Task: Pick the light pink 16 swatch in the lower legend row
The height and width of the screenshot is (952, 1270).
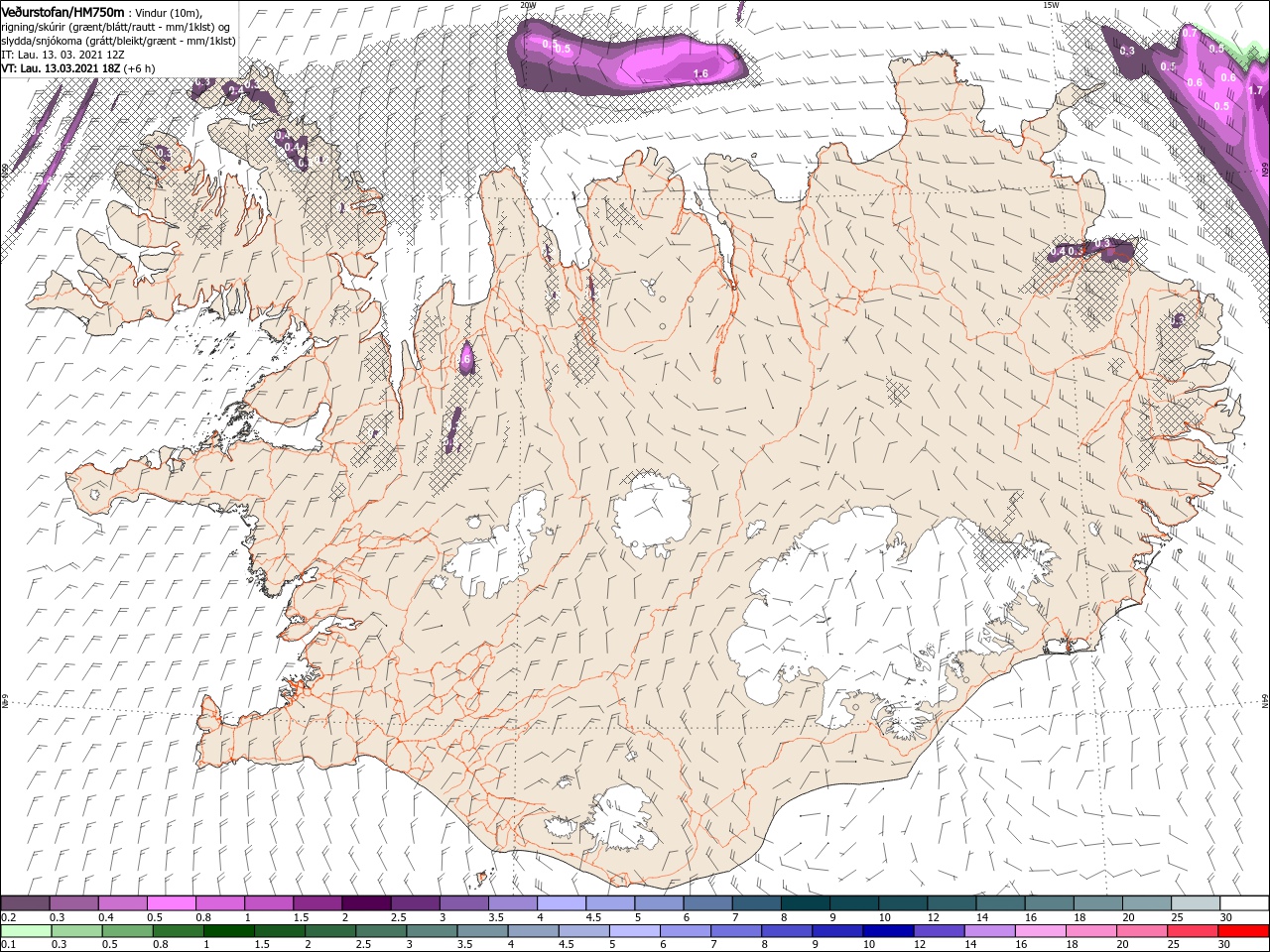Action: click(x=1040, y=931)
